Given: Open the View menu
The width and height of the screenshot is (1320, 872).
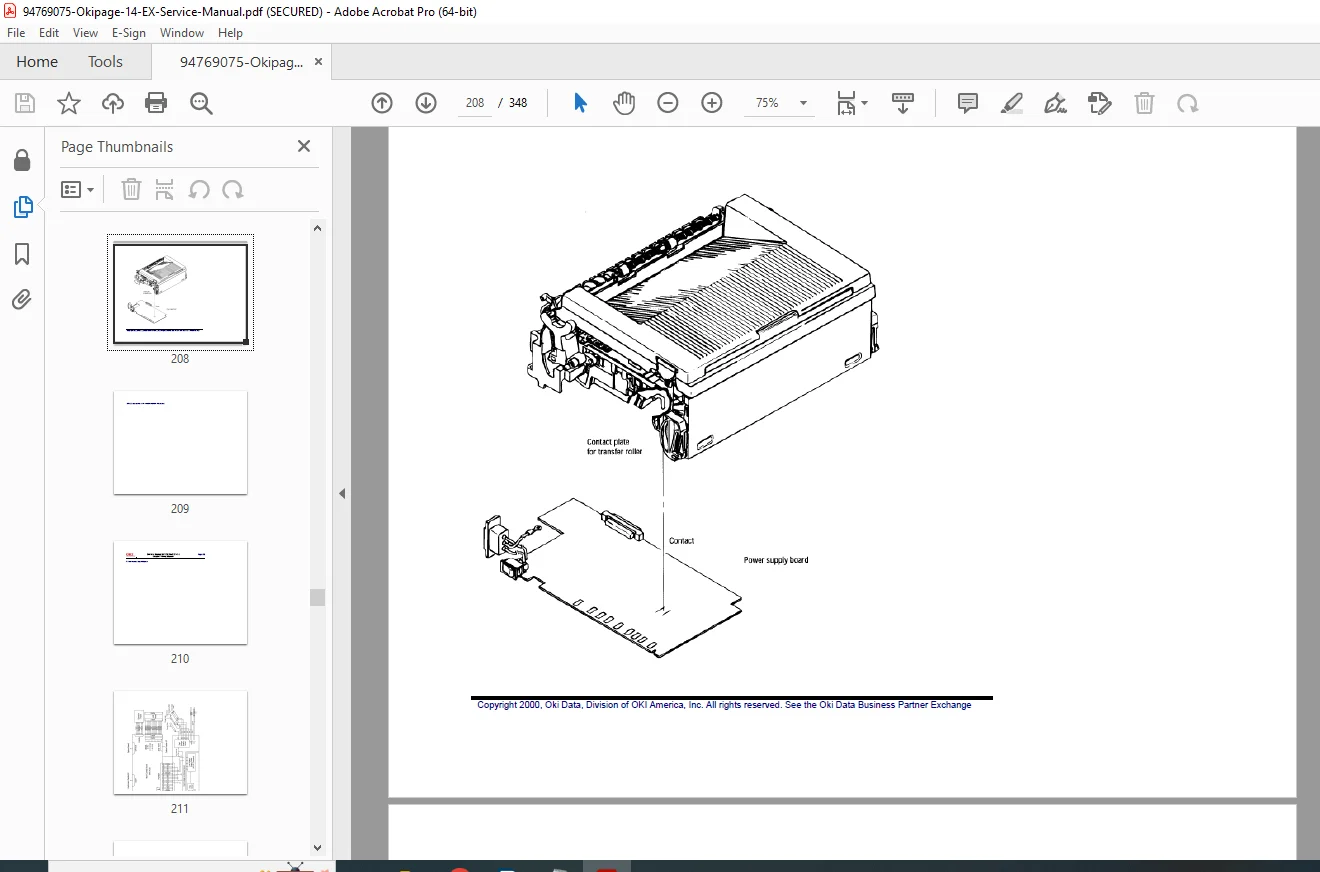Looking at the screenshot, I should [x=86, y=33].
